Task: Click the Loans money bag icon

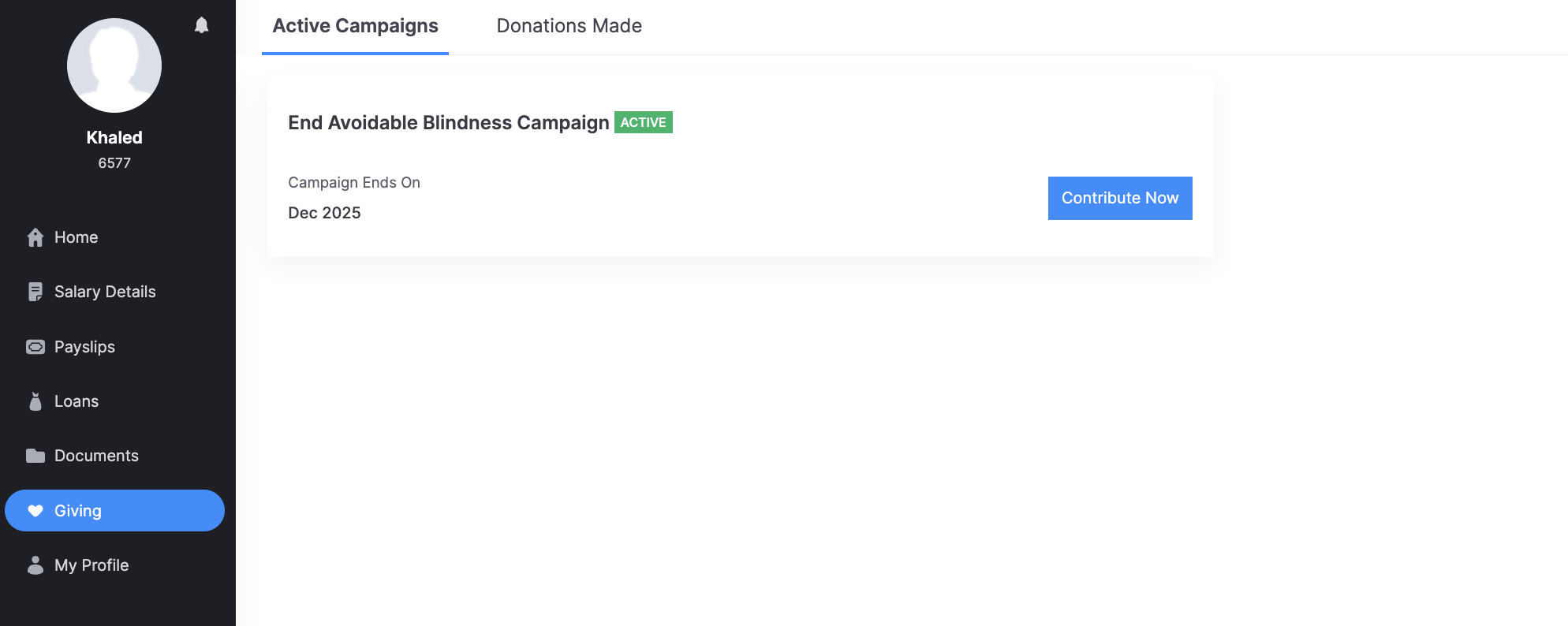Action: [x=35, y=401]
